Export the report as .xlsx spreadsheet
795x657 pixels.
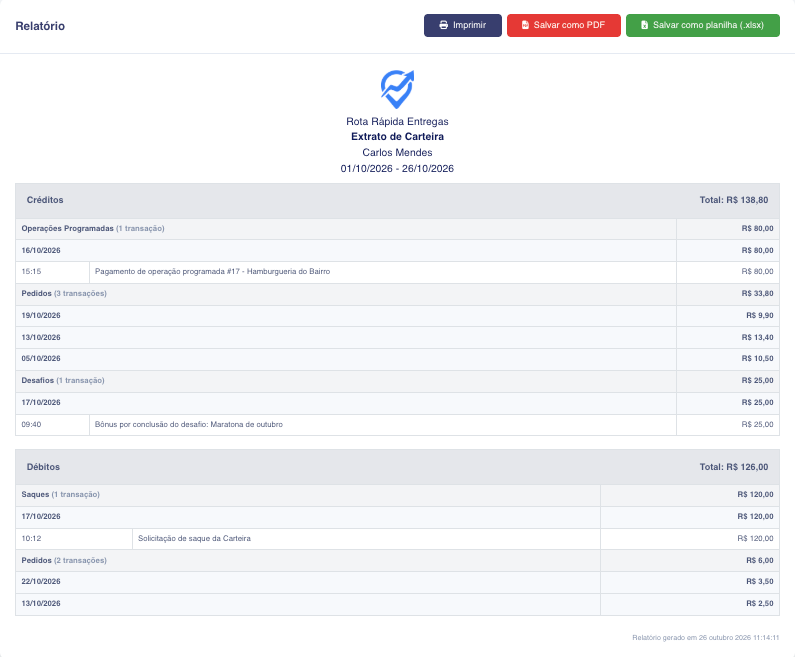click(x=702, y=25)
